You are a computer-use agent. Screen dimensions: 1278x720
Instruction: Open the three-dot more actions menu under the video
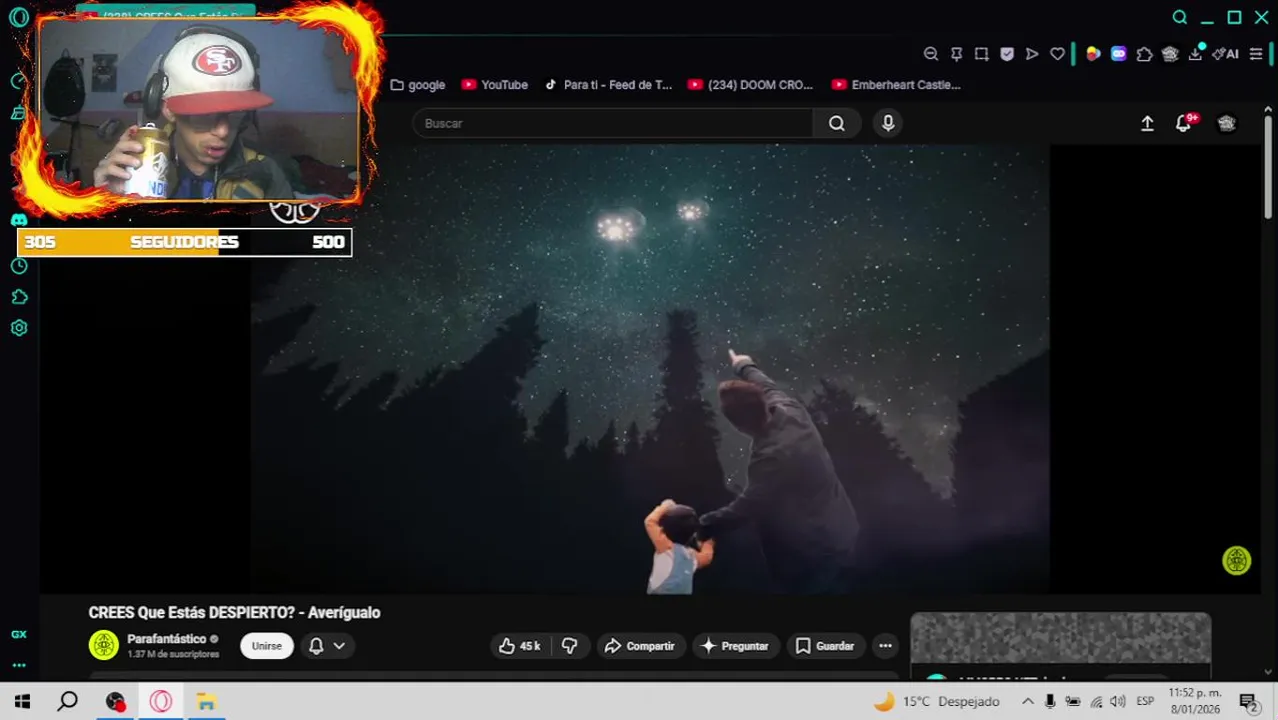(x=885, y=646)
